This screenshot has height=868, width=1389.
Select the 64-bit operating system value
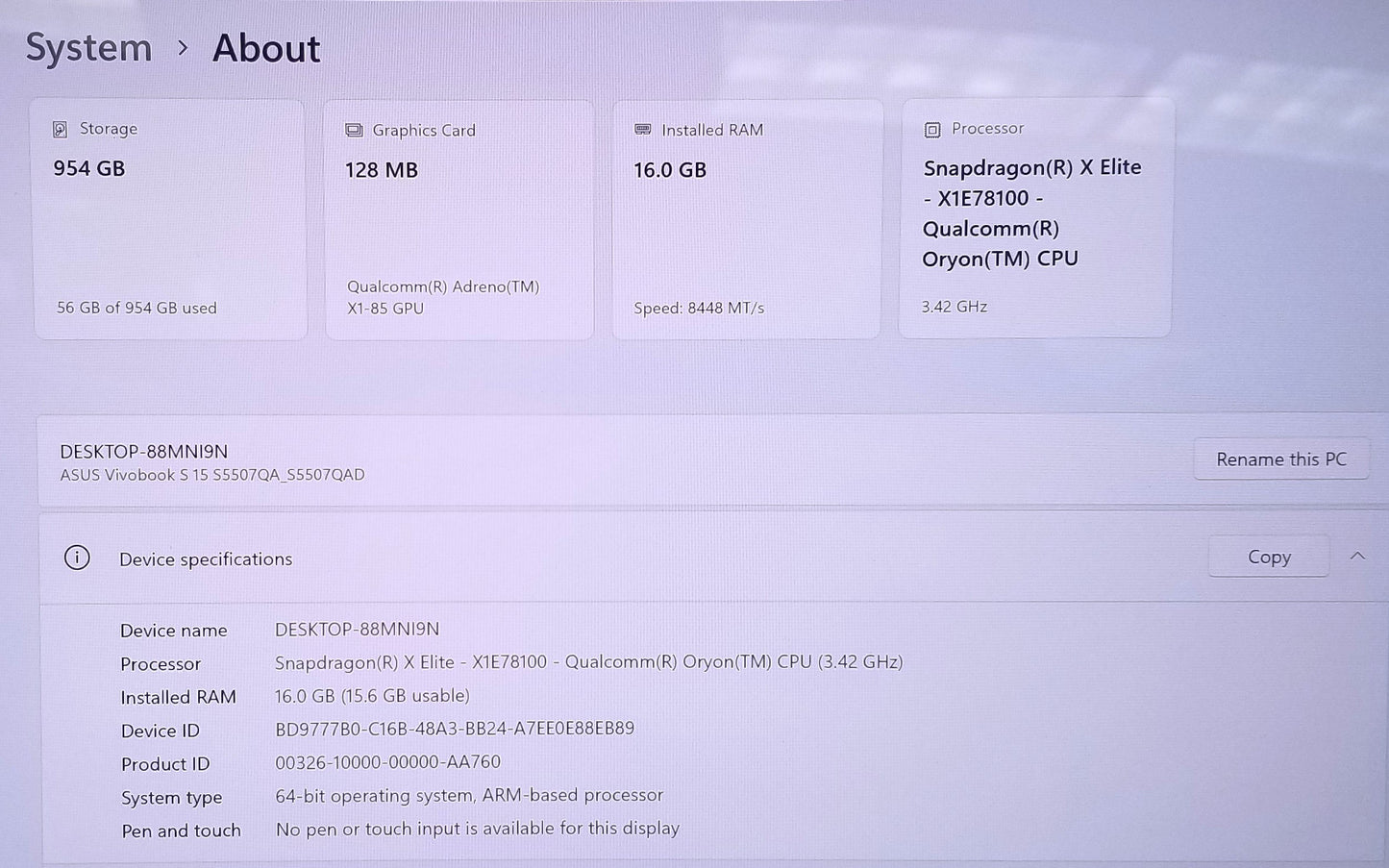(469, 795)
